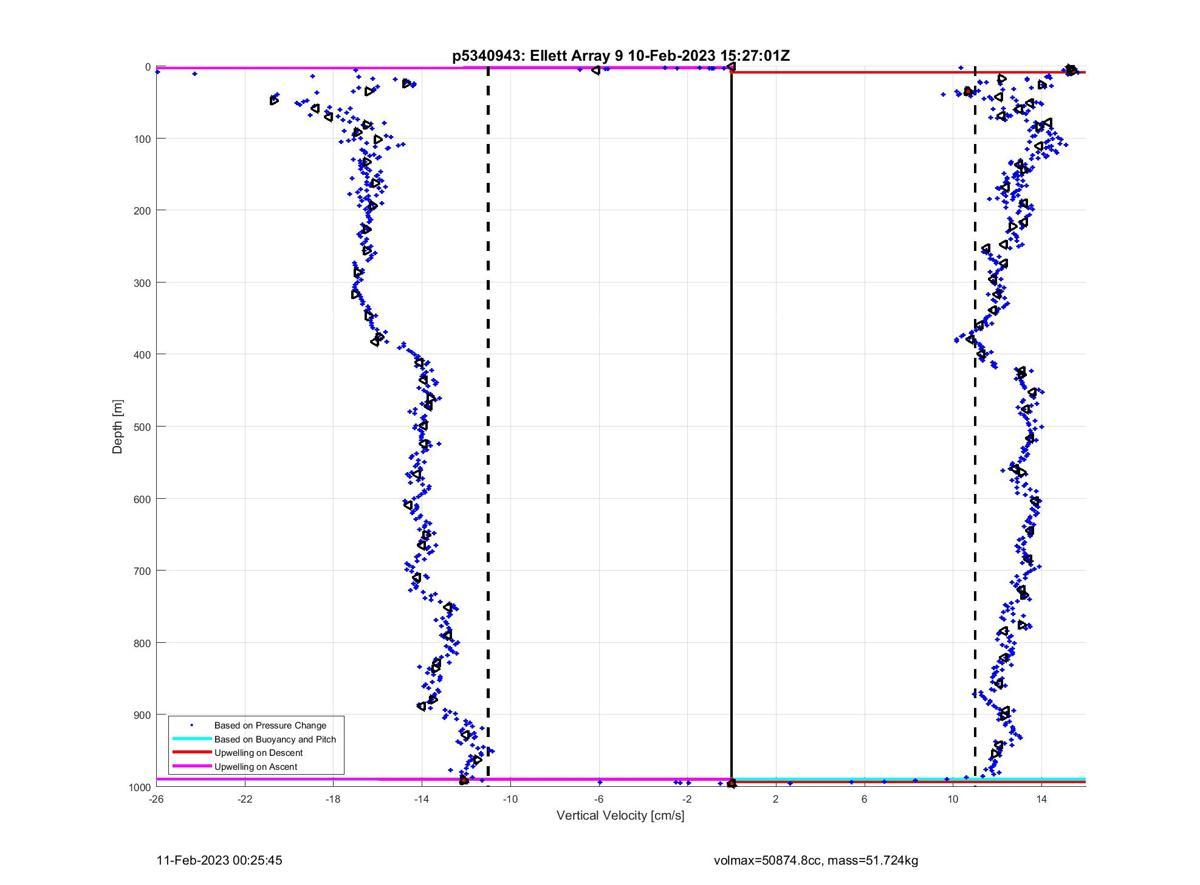Click the x-axis tick label '-6'
This screenshot has width=1200, height=885.
click(599, 799)
